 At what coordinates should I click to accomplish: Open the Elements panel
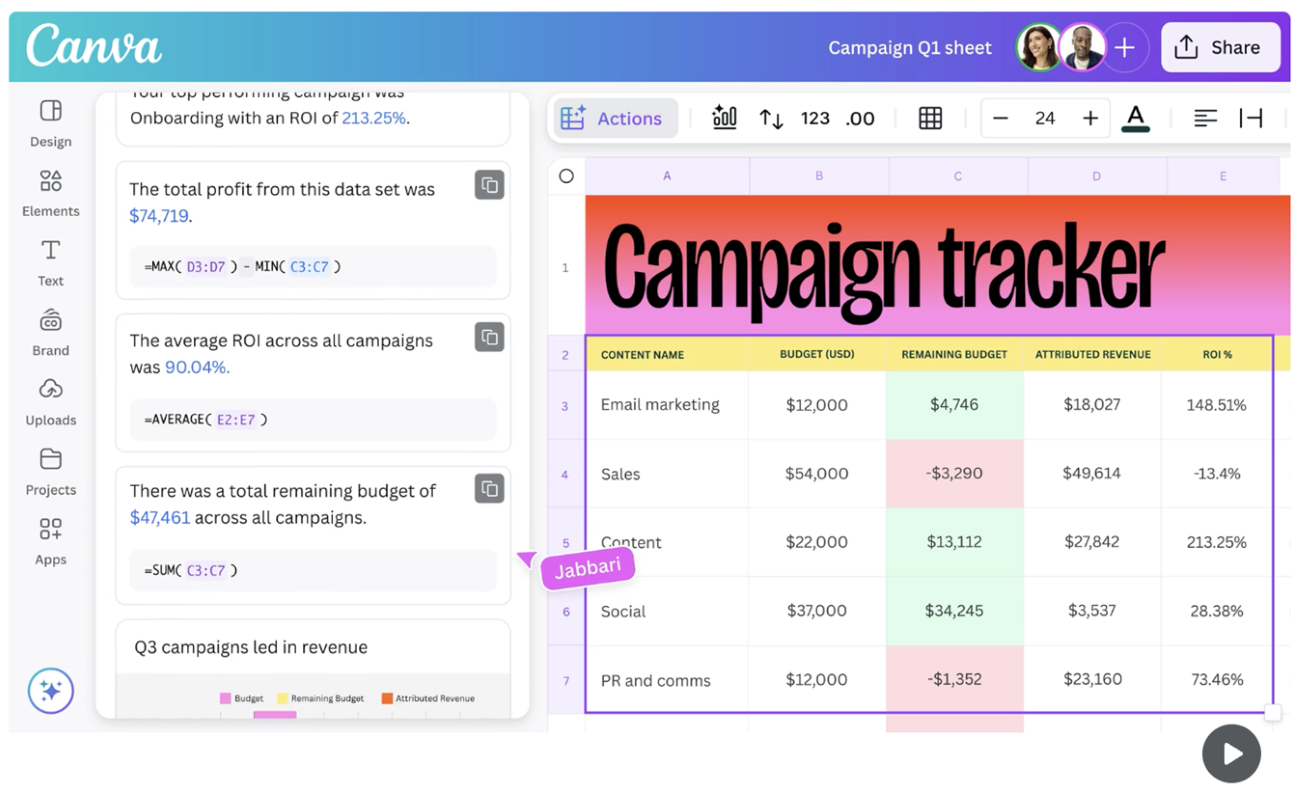[50, 193]
